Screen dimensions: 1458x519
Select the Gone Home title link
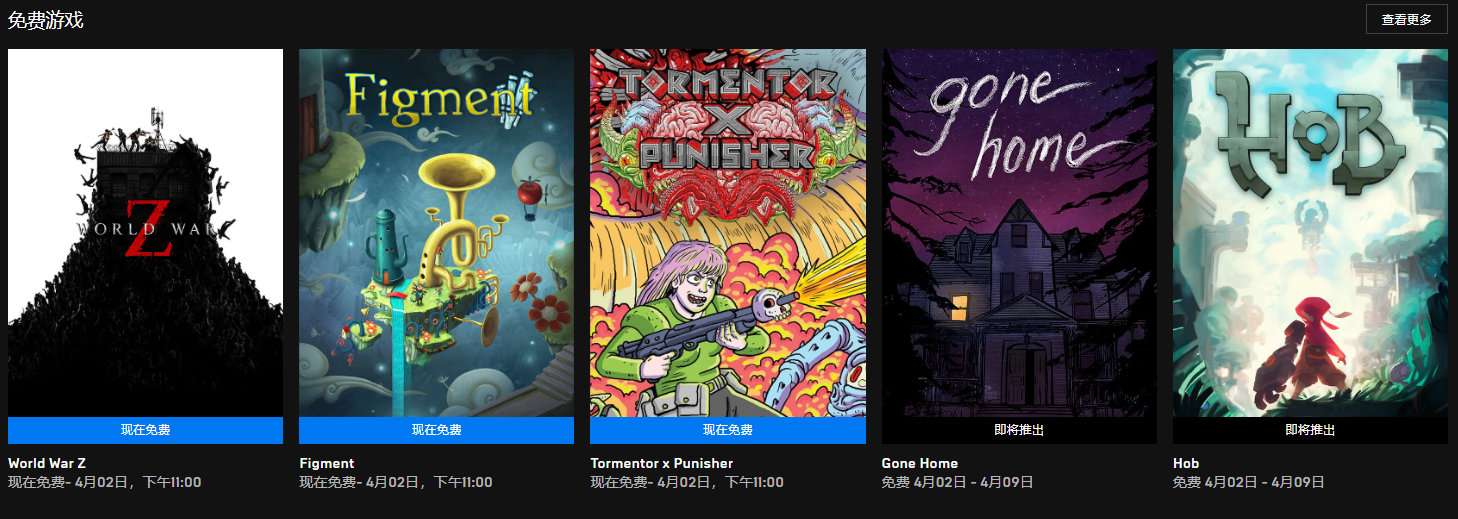point(920,463)
